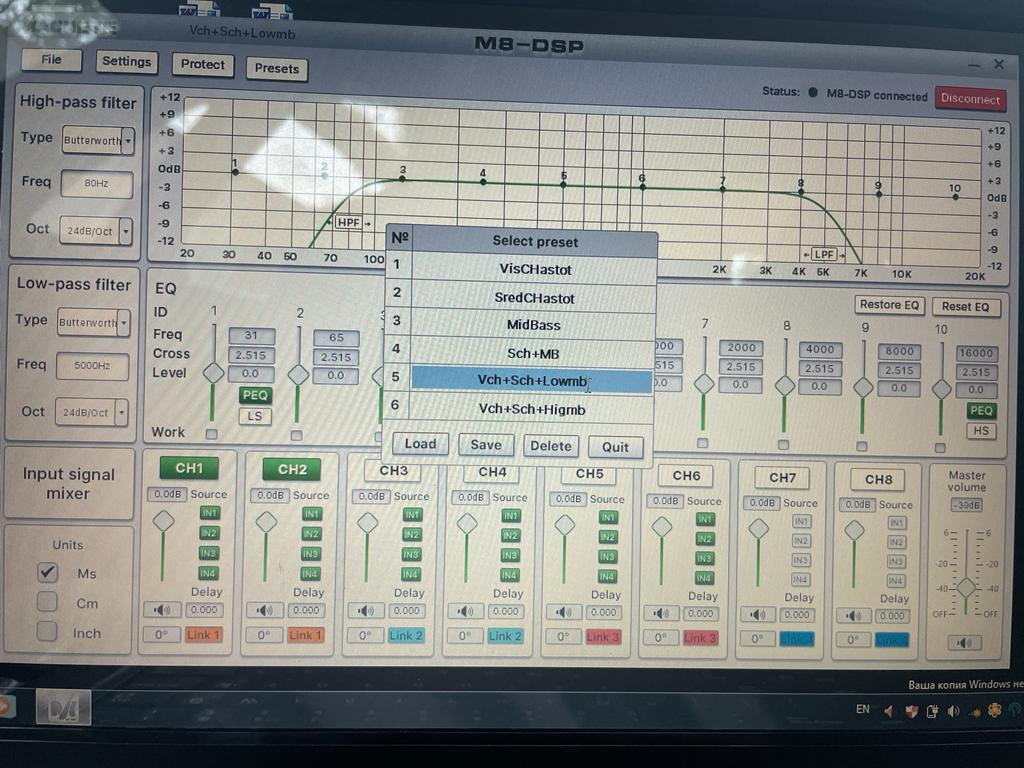Mute master volume with speaker icon
The image size is (1024, 768).
click(x=964, y=643)
